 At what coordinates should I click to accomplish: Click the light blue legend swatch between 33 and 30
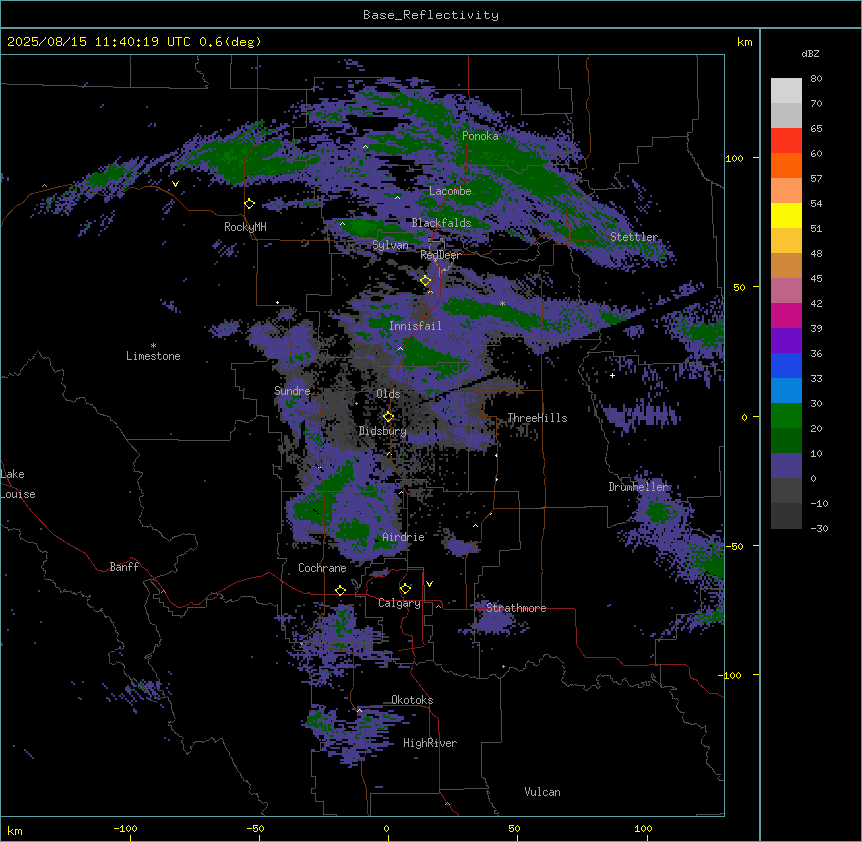point(786,391)
